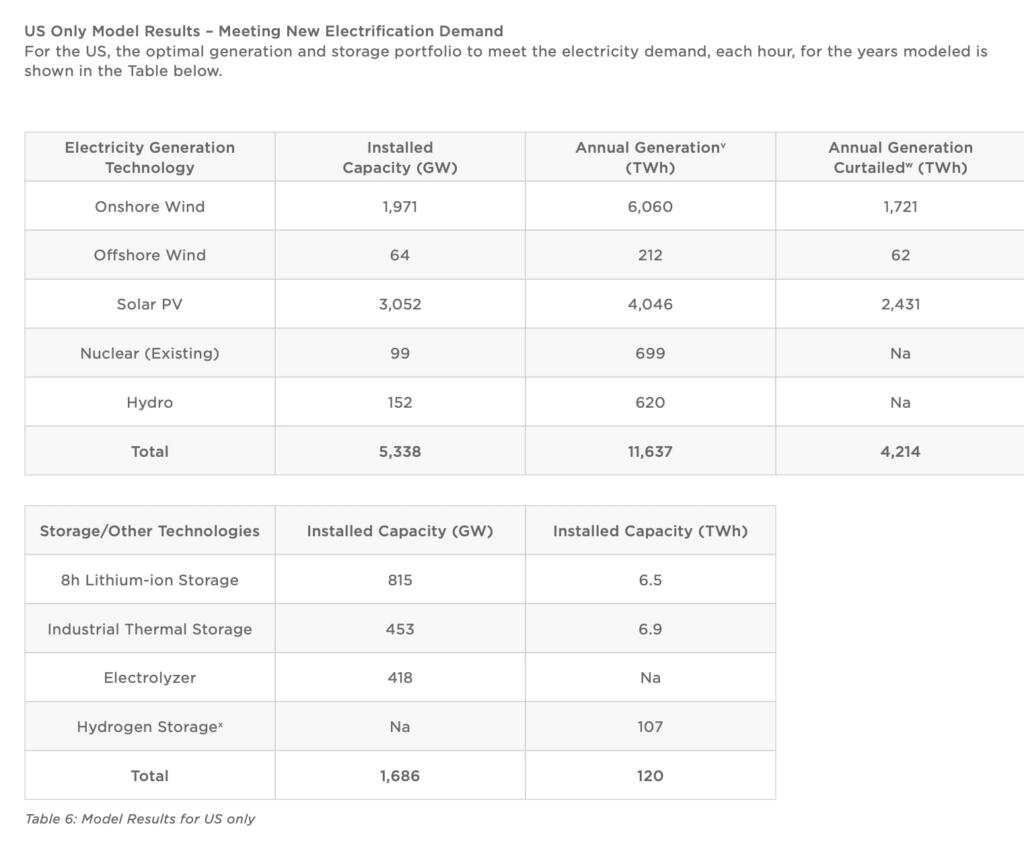The height and width of the screenshot is (841, 1024).
Task: Select the 11,637 total annual generation value
Action: click(x=650, y=452)
